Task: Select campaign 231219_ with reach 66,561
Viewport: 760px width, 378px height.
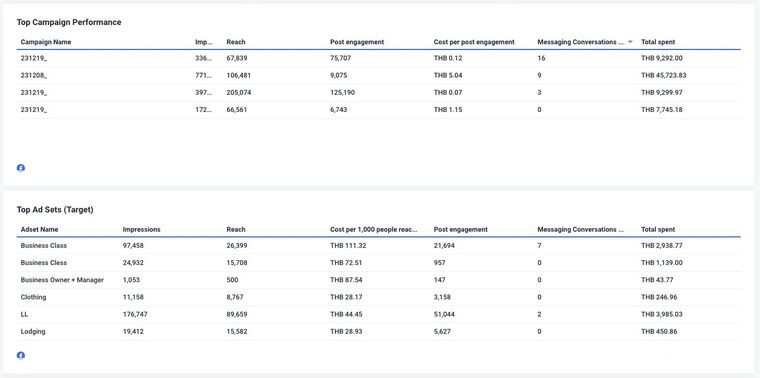Action: tap(34, 110)
